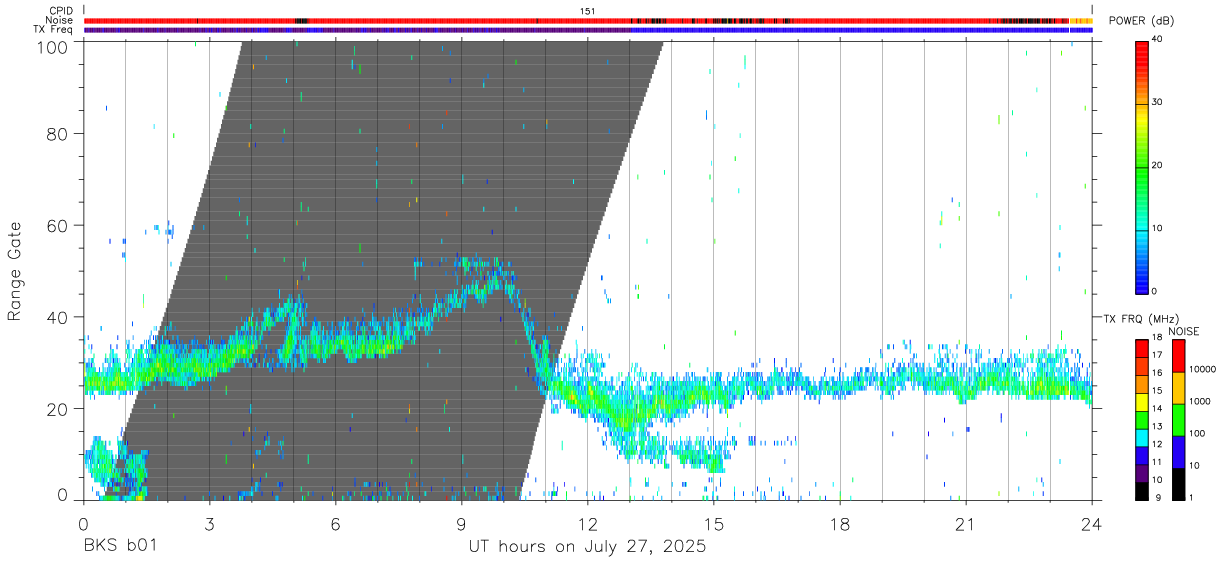The width and height of the screenshot is (1228, 567).
Task: Click the 80 tick on the Range Gate axis
Action: pos(59,133)
